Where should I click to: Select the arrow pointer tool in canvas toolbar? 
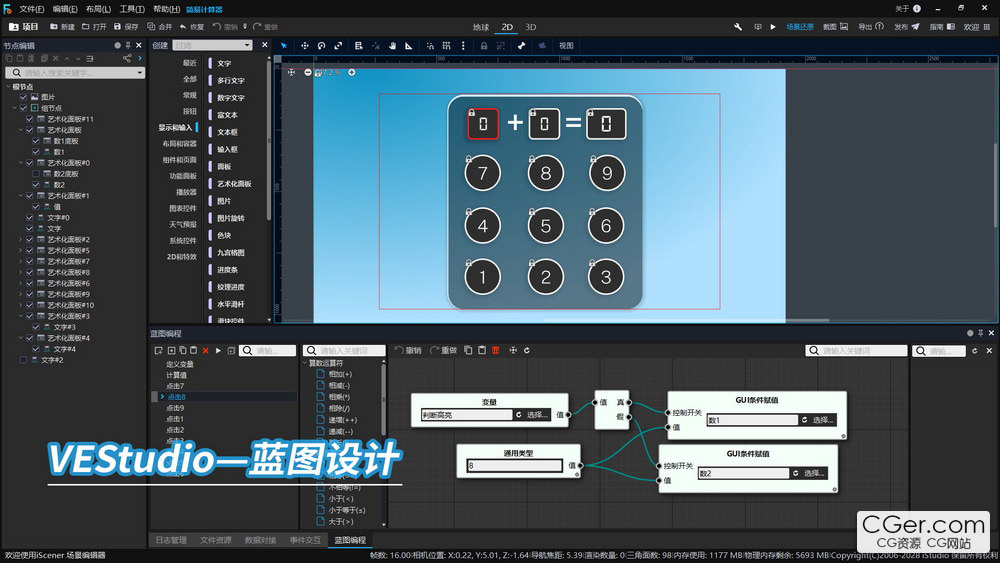point(284,46)
